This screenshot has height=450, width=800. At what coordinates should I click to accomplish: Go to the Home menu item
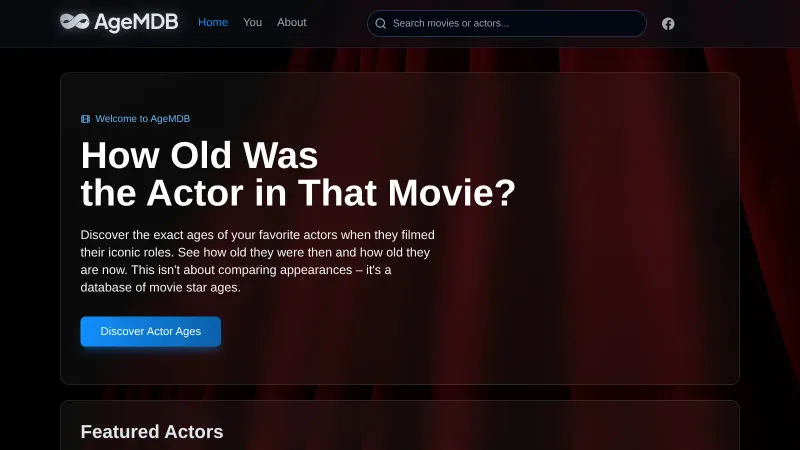[213, 22]
